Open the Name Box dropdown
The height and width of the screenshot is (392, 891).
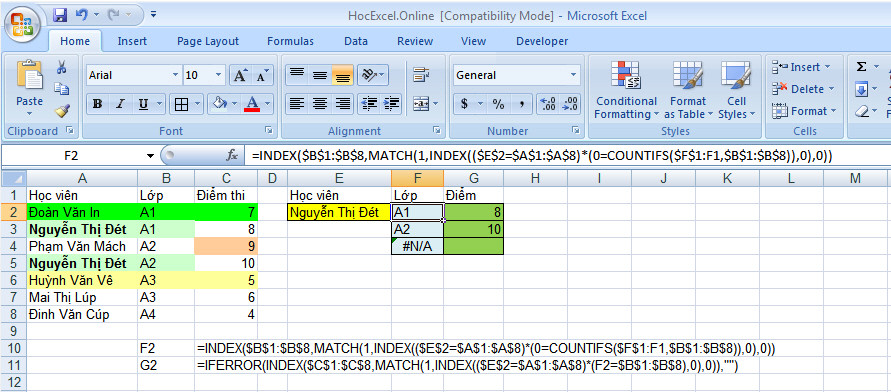click(x=150, y=156)
